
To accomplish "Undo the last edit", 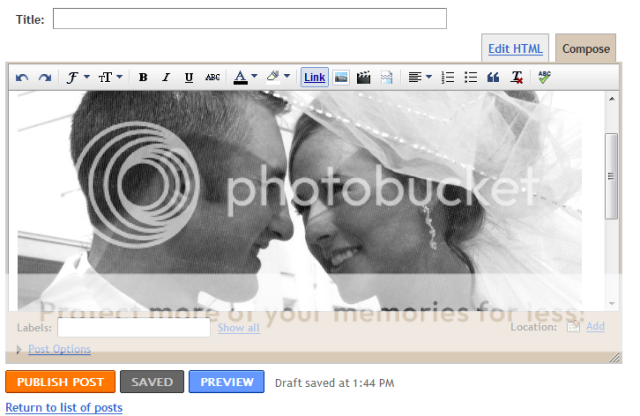I will [22, 77].
